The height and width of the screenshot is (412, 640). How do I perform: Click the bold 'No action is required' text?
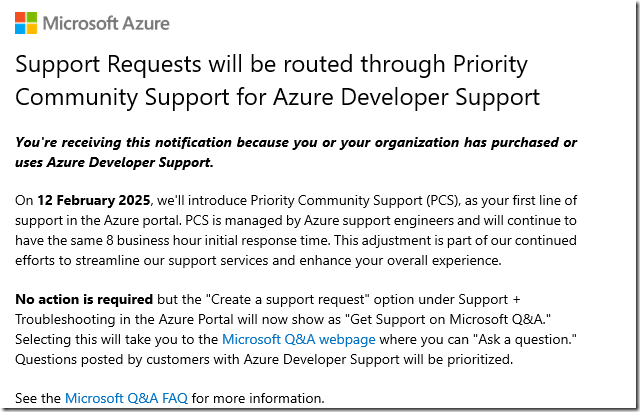(x=84, y=299)
